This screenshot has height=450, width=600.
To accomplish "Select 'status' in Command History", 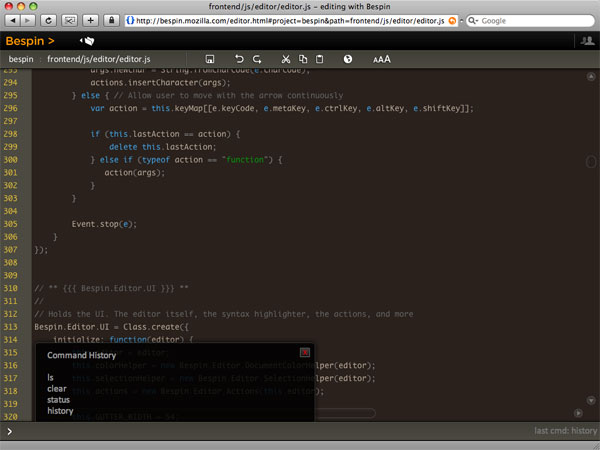I will [x=60, y=399].
